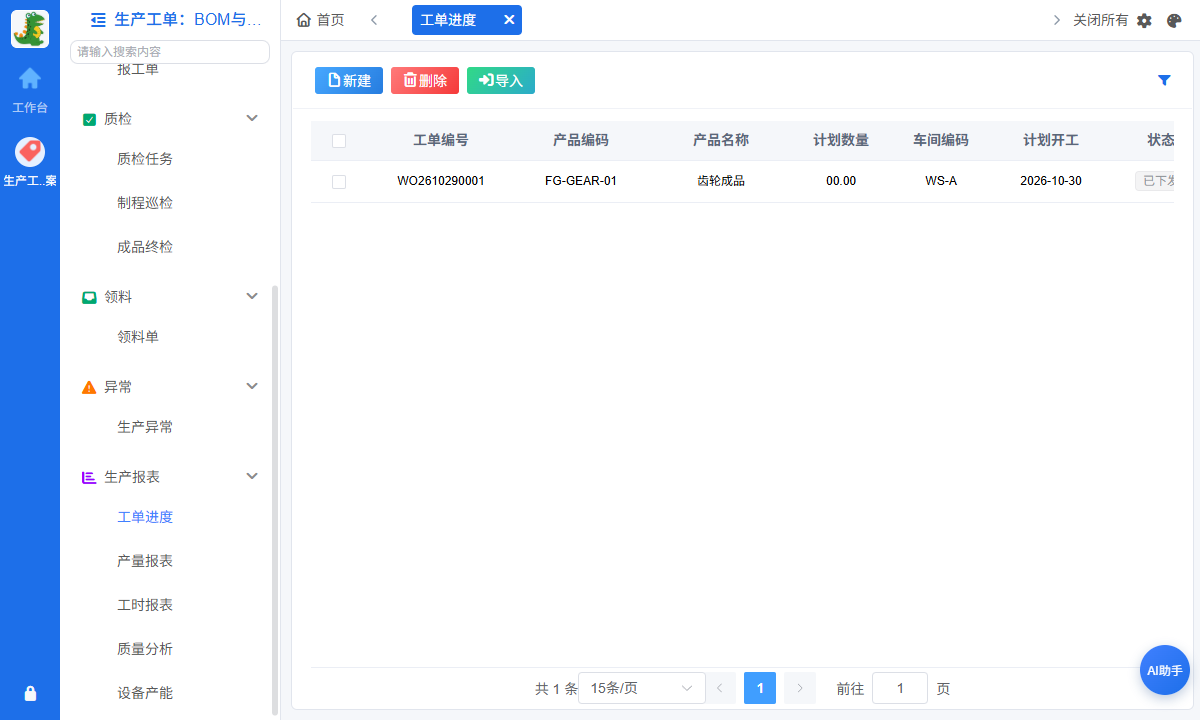Open the 15条/页 page size dropdown
The width and height of the screenshot is (1200, 720).
tap(642, 688)
